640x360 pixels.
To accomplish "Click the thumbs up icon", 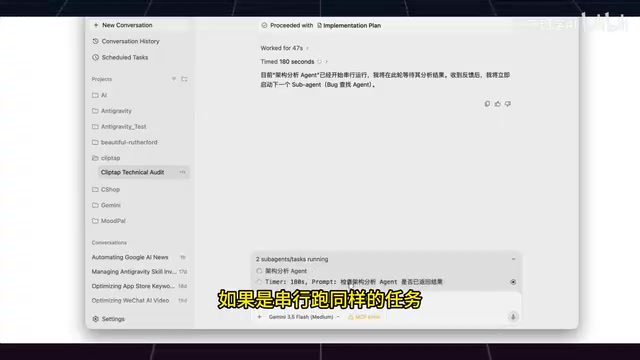I will tap(498, 104).
